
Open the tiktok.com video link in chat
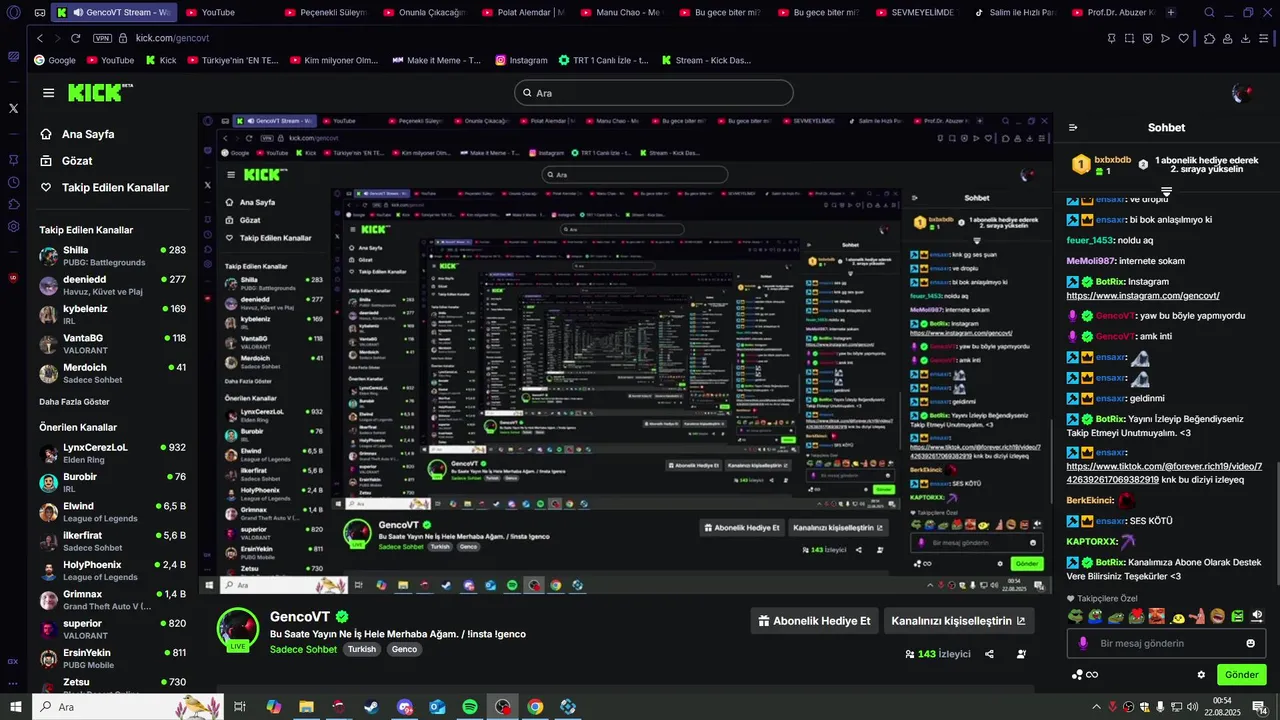(1165, 473)
